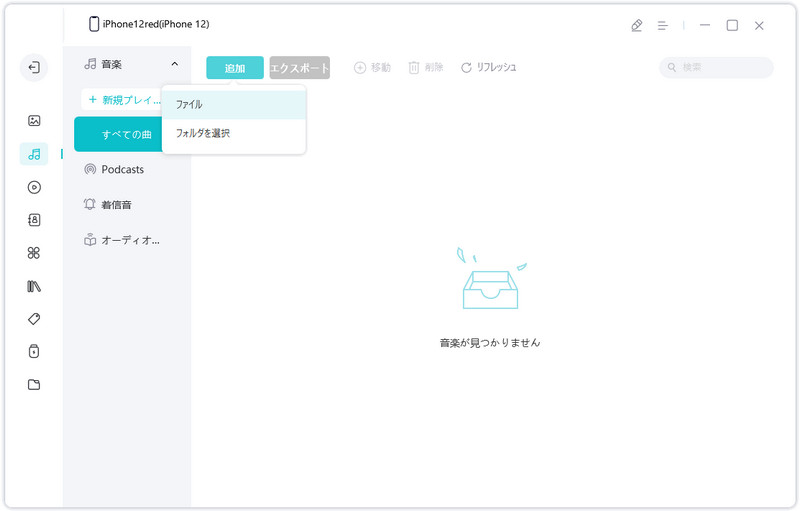Select the Music icon in the sidebar
Viewport: 800px width, 511px height.
coord(34,154)
